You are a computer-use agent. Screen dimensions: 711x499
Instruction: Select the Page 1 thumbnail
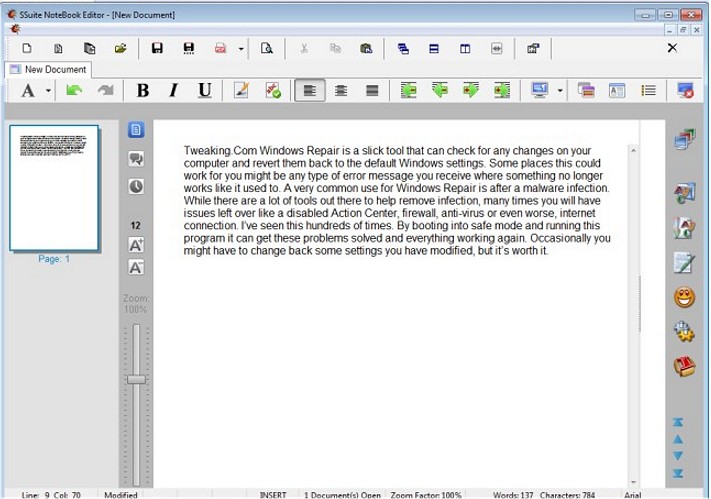54,188
